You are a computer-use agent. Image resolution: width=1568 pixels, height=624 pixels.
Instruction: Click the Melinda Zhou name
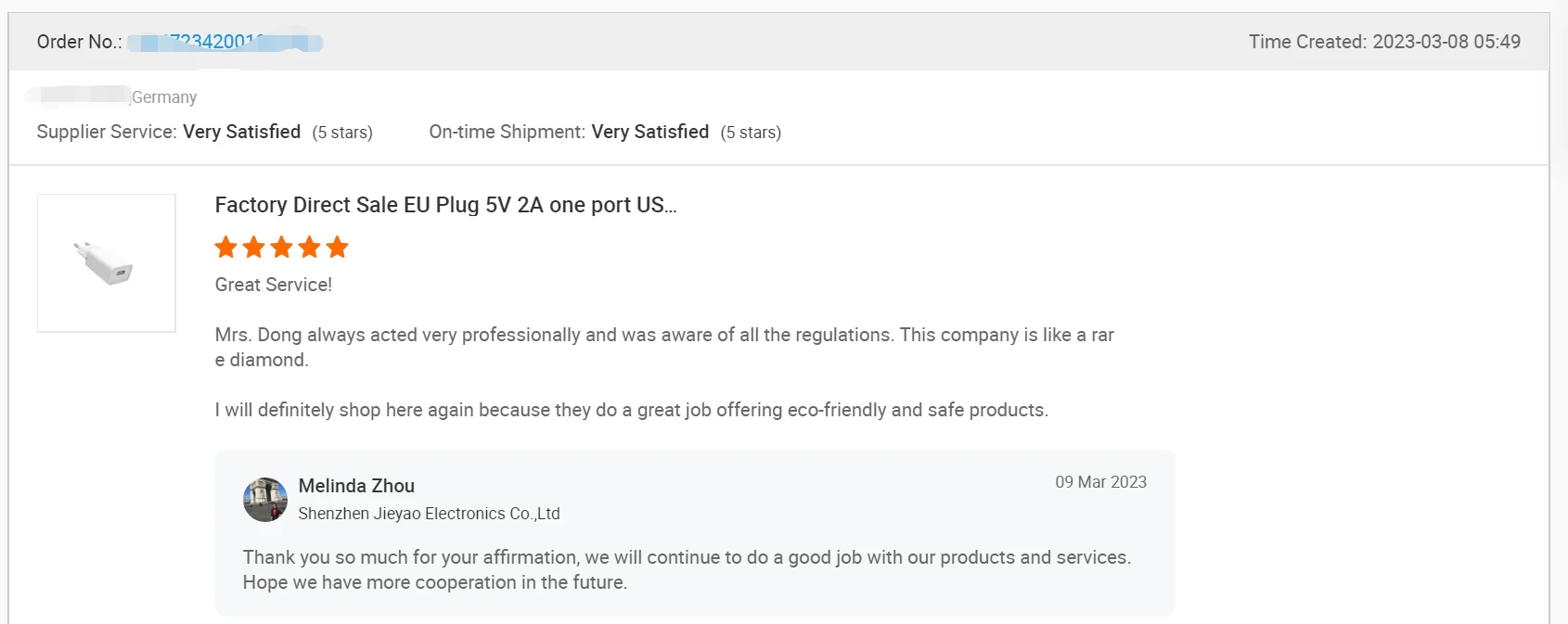tap(356, 486)
